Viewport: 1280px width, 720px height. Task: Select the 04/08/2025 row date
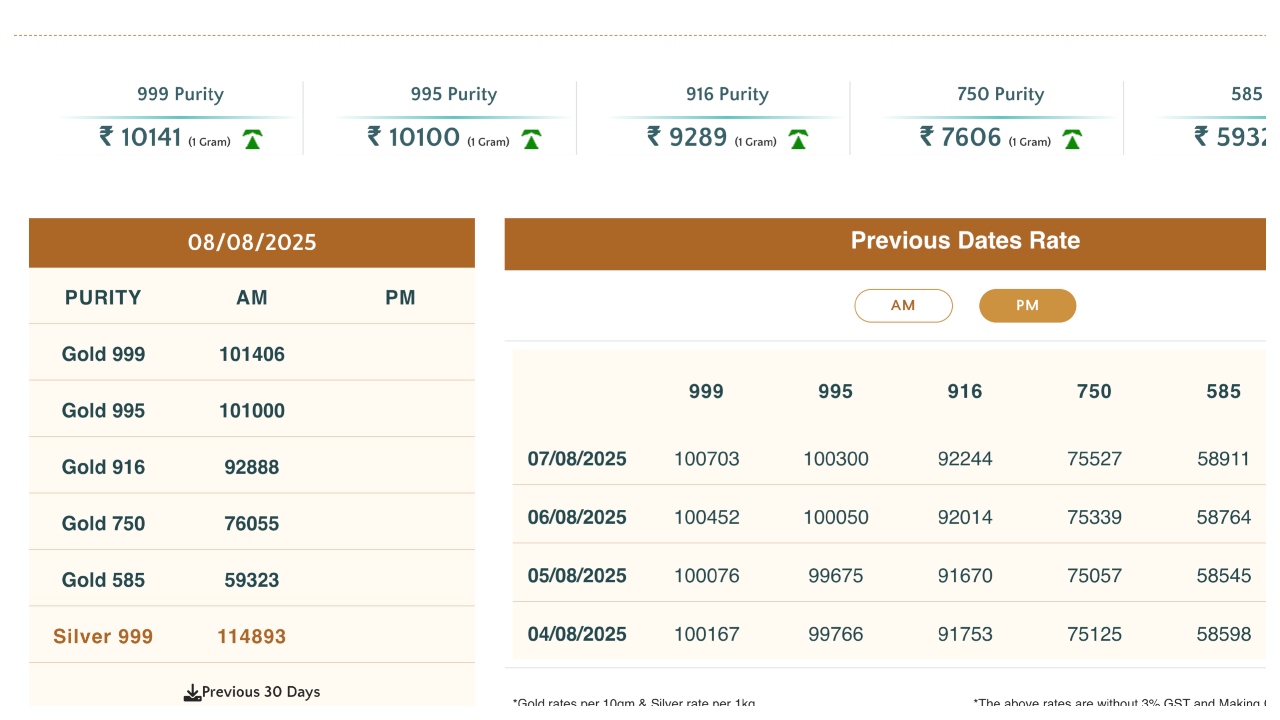point(577,634)
